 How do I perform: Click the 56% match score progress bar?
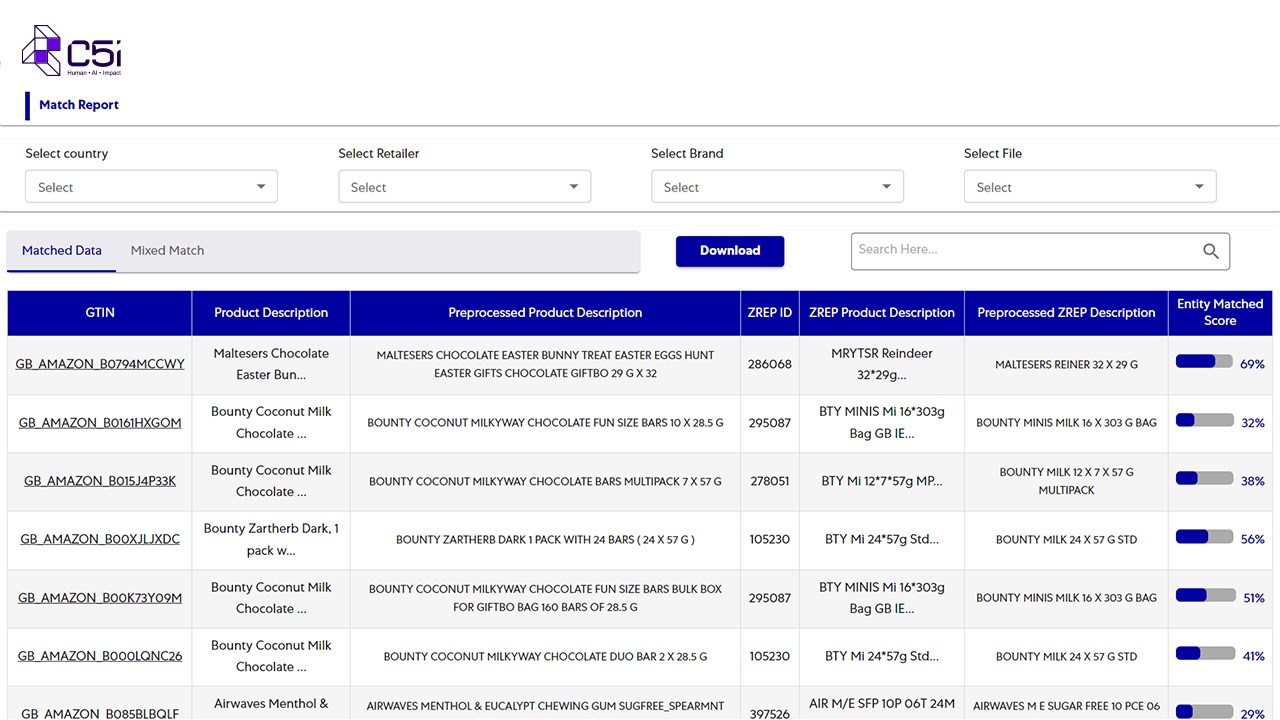[x=1204, y=537]
